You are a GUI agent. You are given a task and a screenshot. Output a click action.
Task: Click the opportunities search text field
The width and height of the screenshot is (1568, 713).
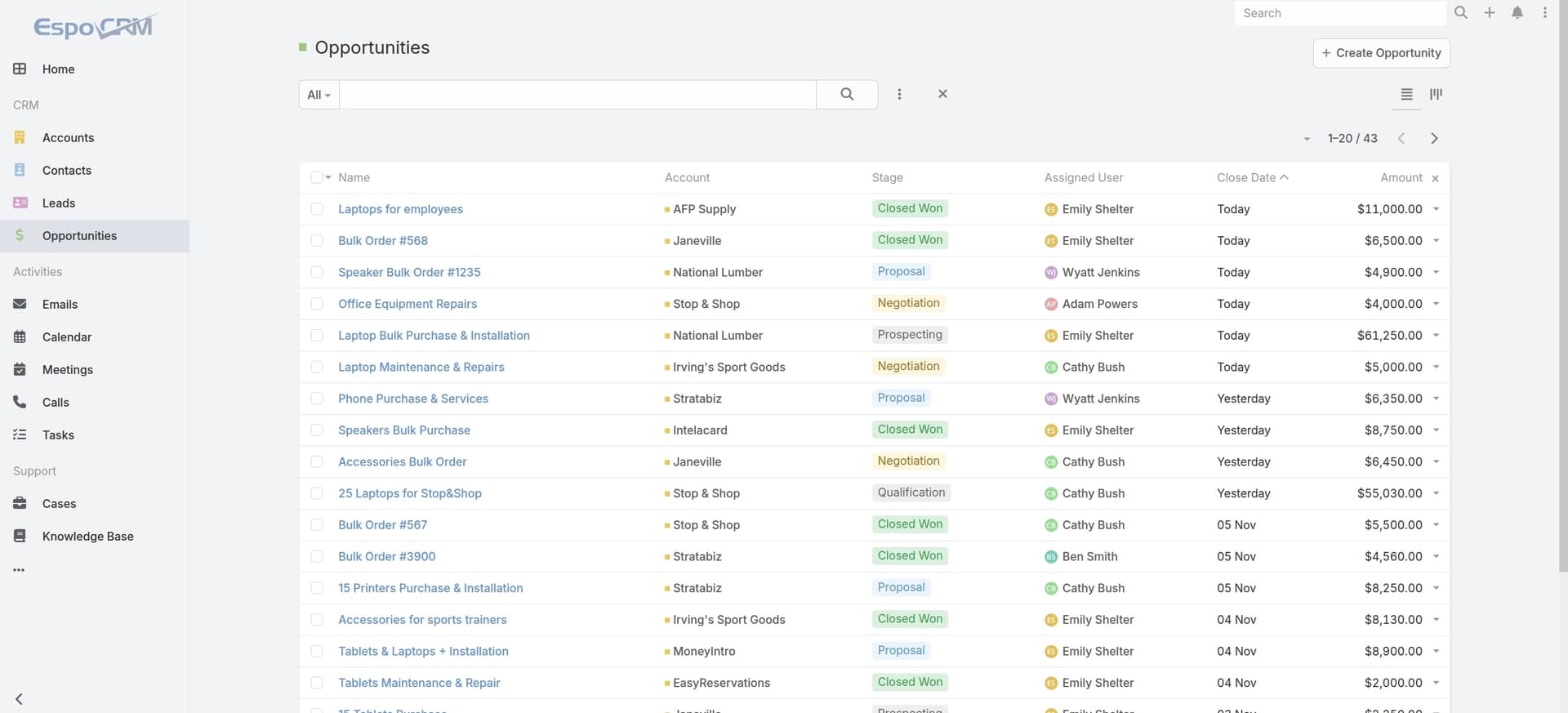pos(577,95)
